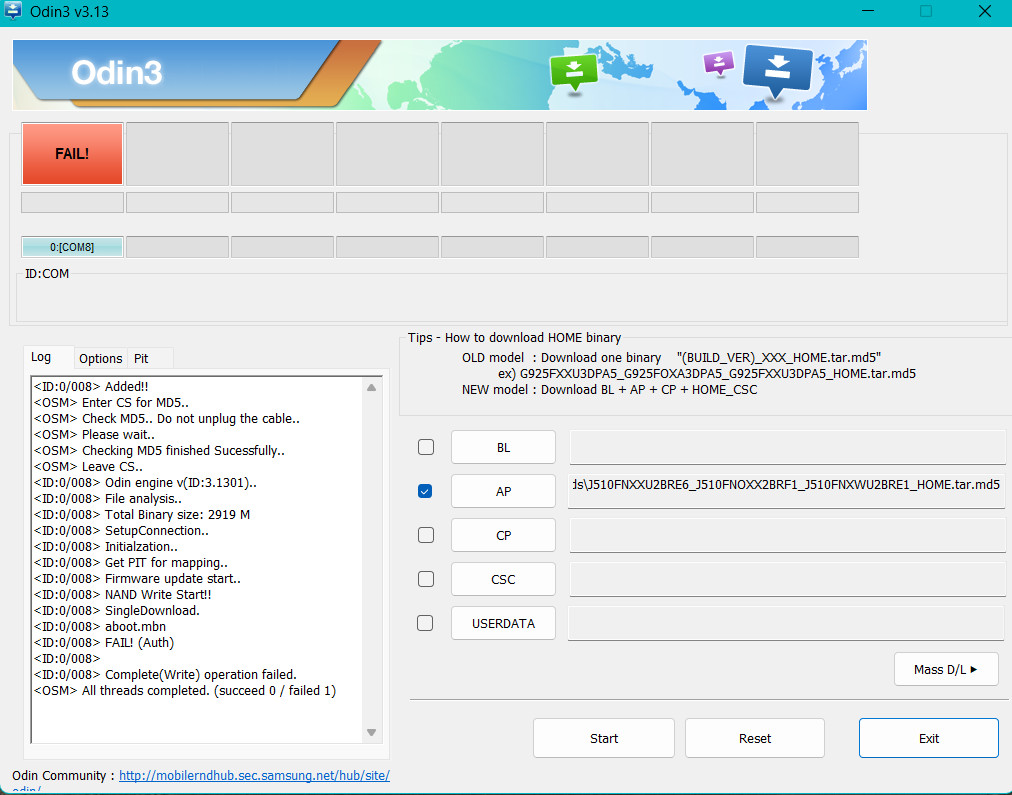Screen dimensions: 1012x795
Task: Click the large blue download bubble icon
Action: [x=778, y=70]
